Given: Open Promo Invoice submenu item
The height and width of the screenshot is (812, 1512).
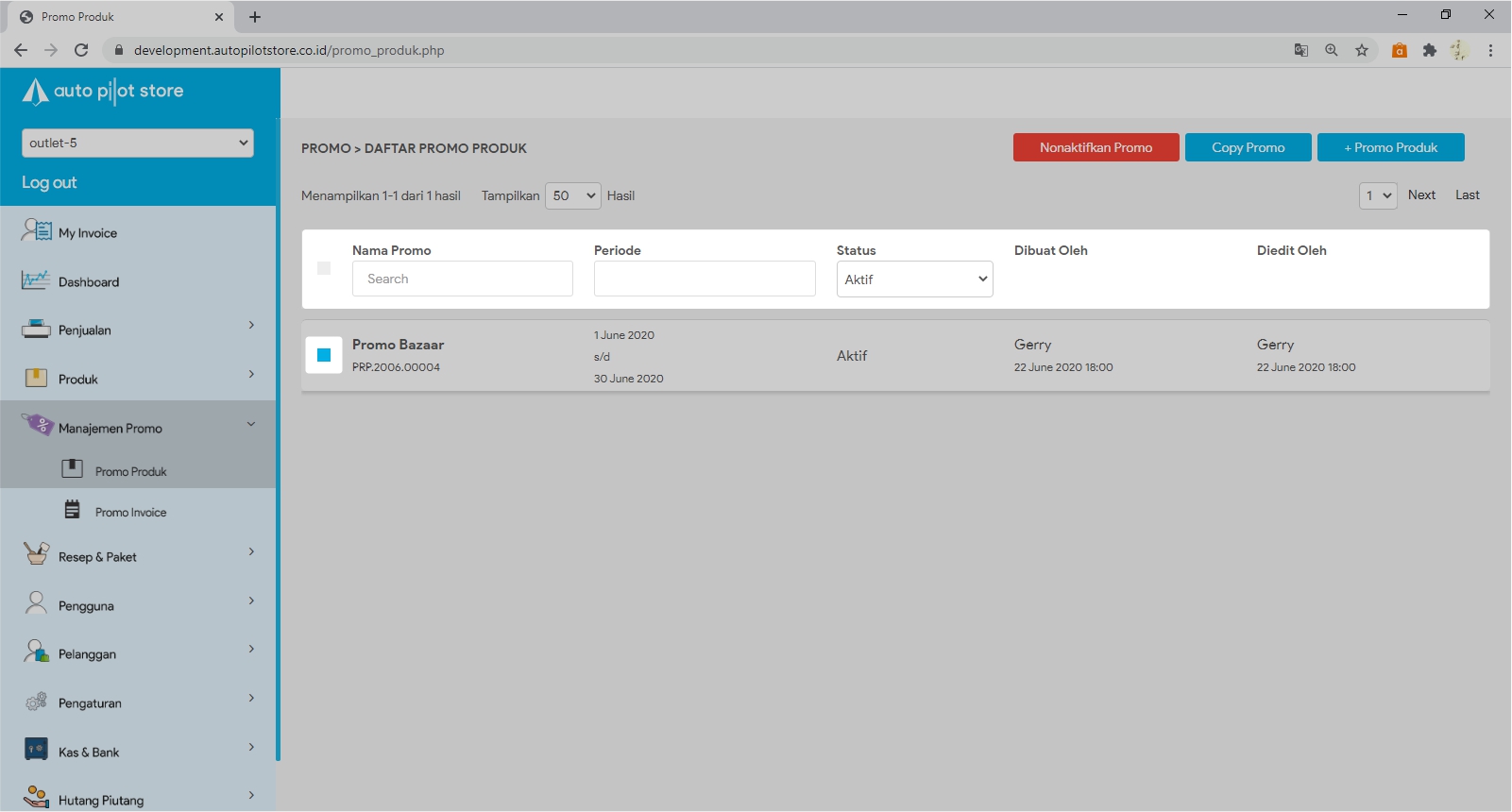Looking at the screenshot, I should click(x=130, y=512).
